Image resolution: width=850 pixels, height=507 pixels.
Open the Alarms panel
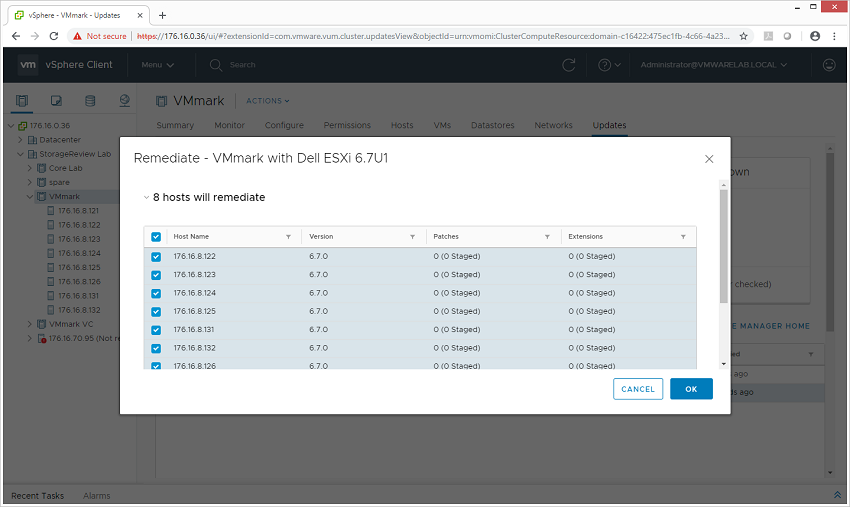(x=96, y=496)
